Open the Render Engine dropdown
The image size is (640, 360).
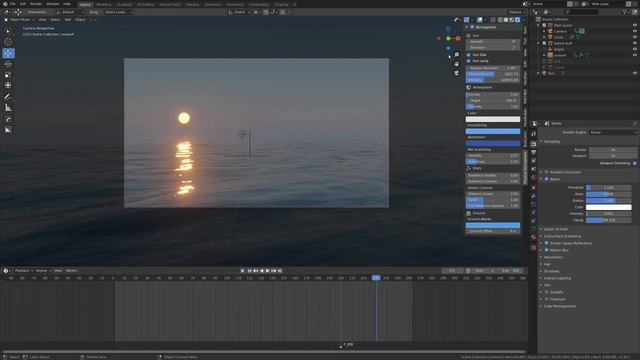613,132
